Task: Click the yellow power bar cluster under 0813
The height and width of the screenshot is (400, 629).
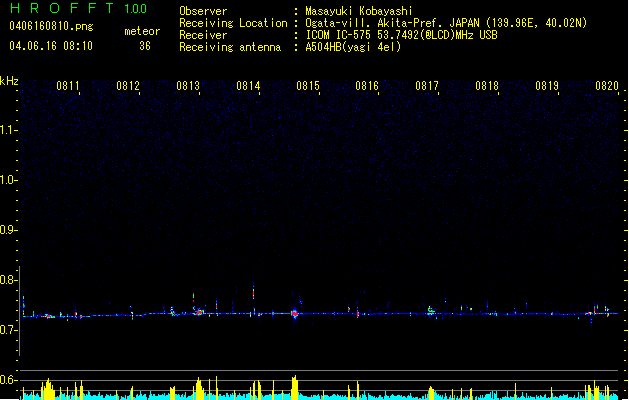Action: [199, 388]
